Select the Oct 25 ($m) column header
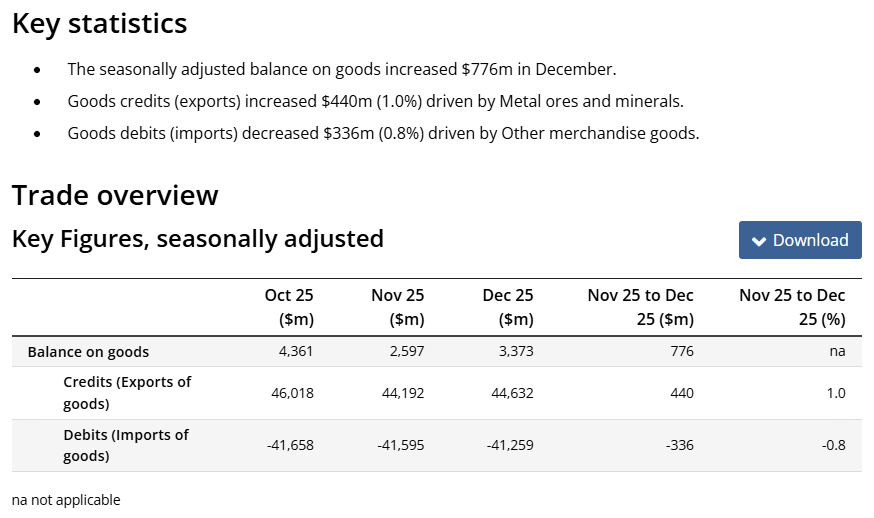The width and height of the screenshot is (874, 518). [289, 307]
